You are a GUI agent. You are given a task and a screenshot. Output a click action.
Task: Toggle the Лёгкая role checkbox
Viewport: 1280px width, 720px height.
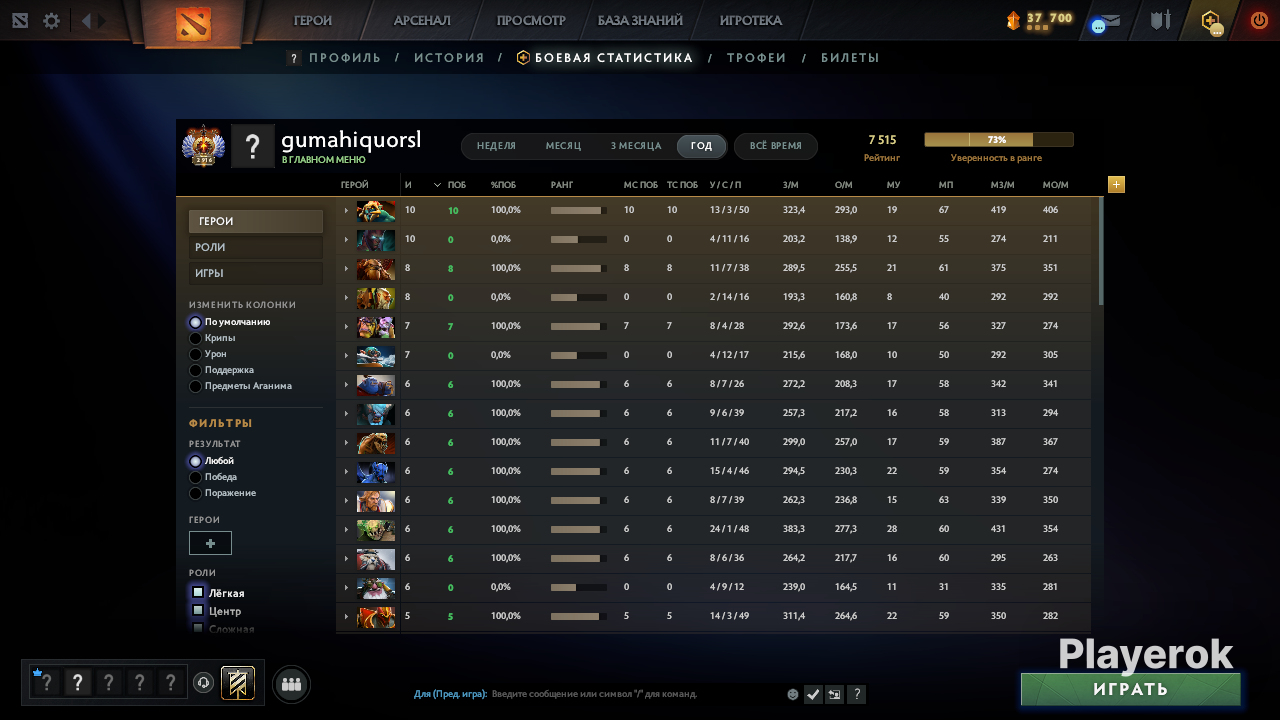(198, 592)
